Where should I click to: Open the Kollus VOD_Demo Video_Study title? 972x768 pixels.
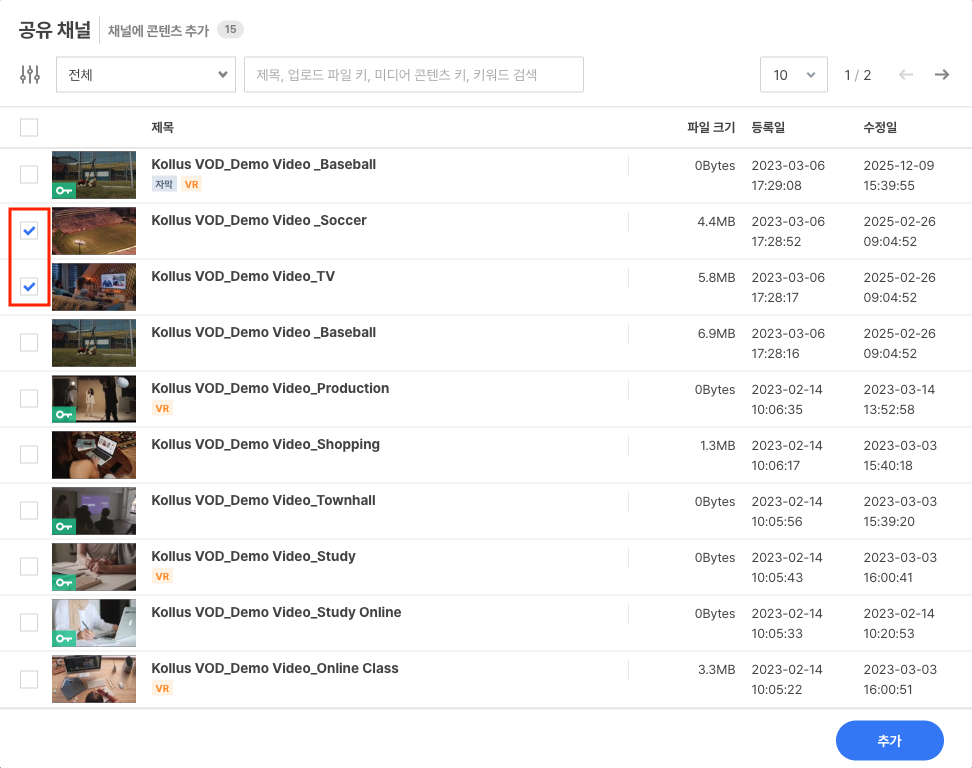[x=253, y=556]
